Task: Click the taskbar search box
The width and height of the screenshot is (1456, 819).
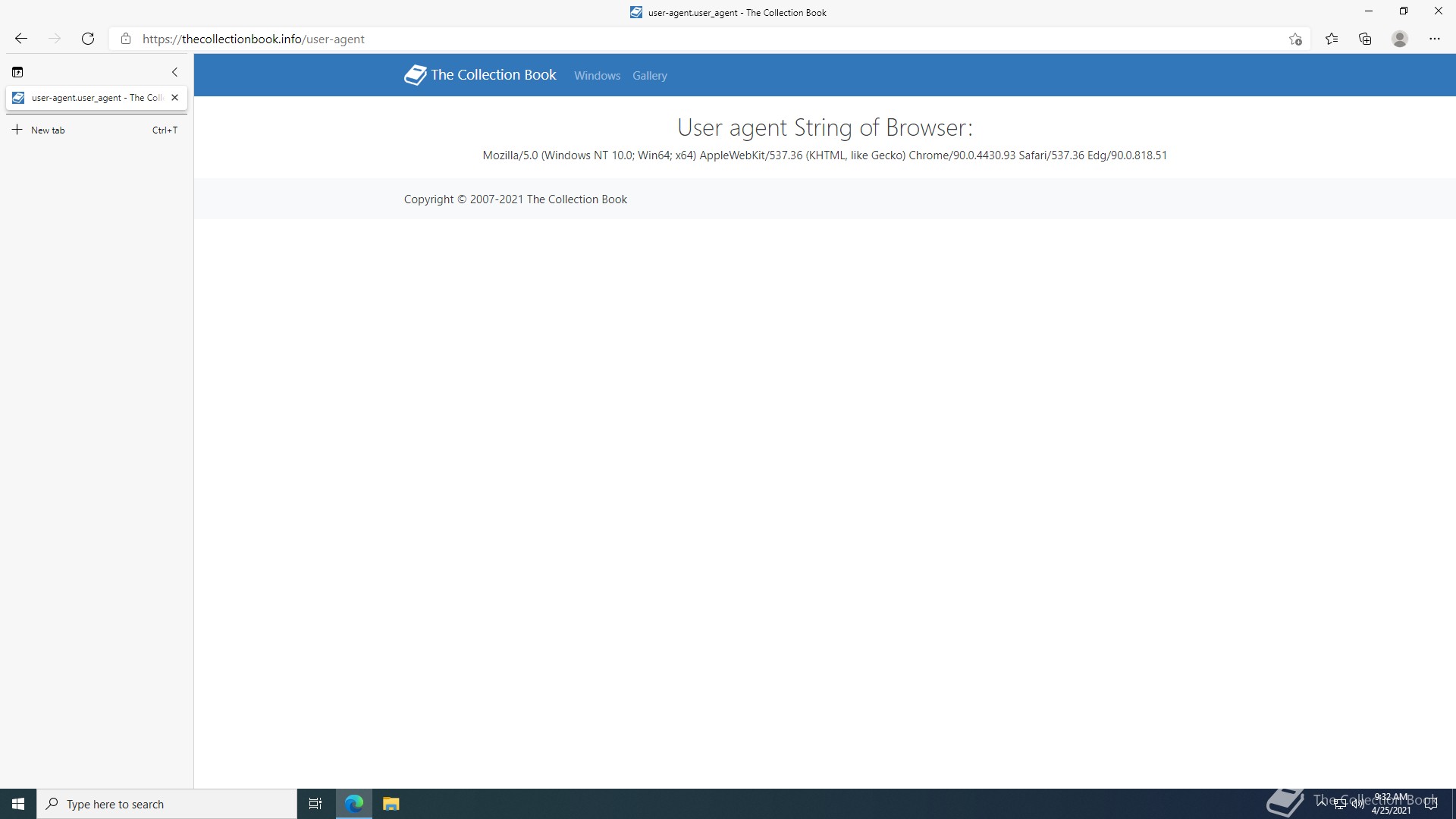Action: pyautogui.click(x=167, y=804)
